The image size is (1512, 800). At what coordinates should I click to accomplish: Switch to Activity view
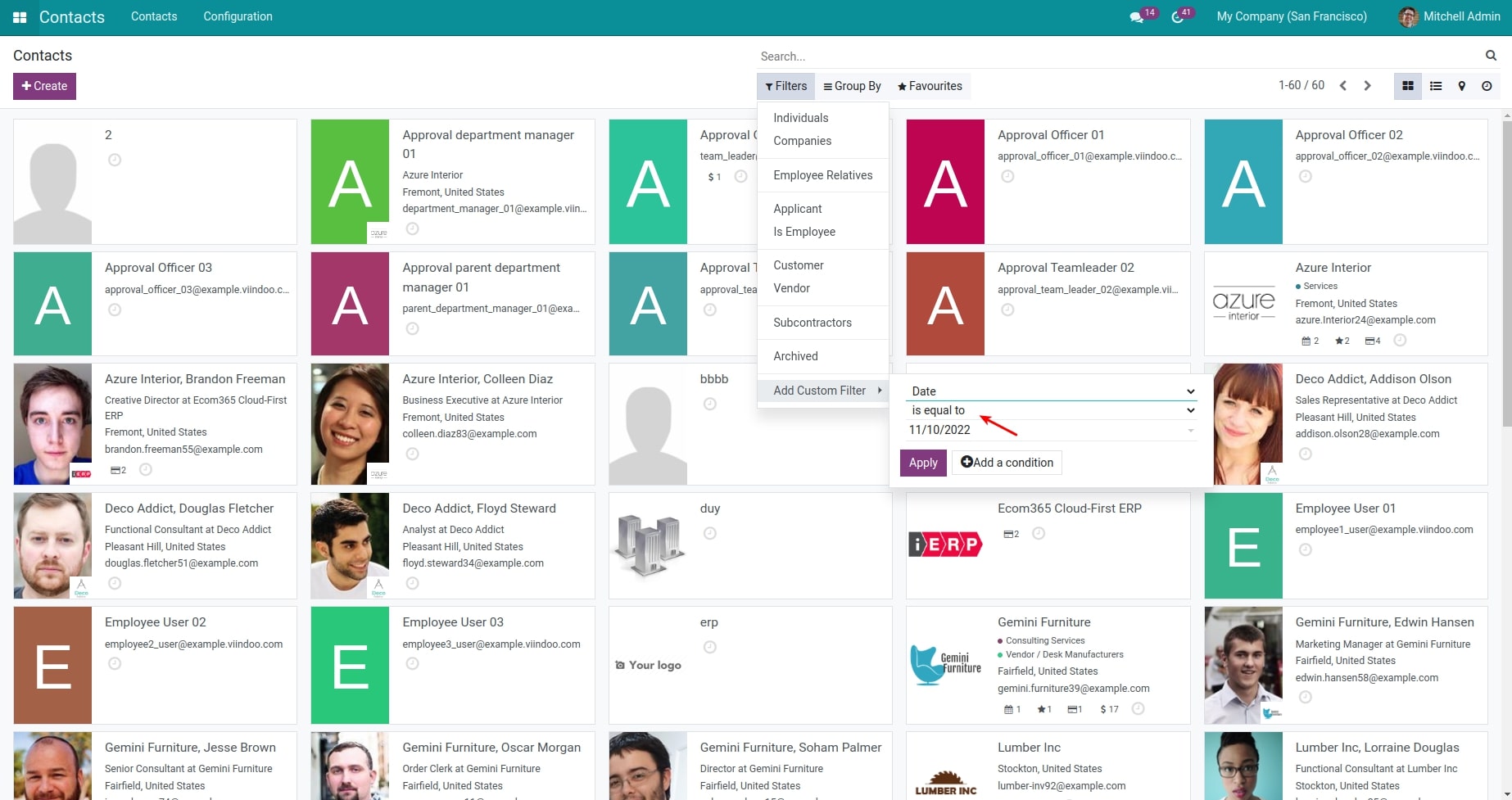(x=1487, y=86)
